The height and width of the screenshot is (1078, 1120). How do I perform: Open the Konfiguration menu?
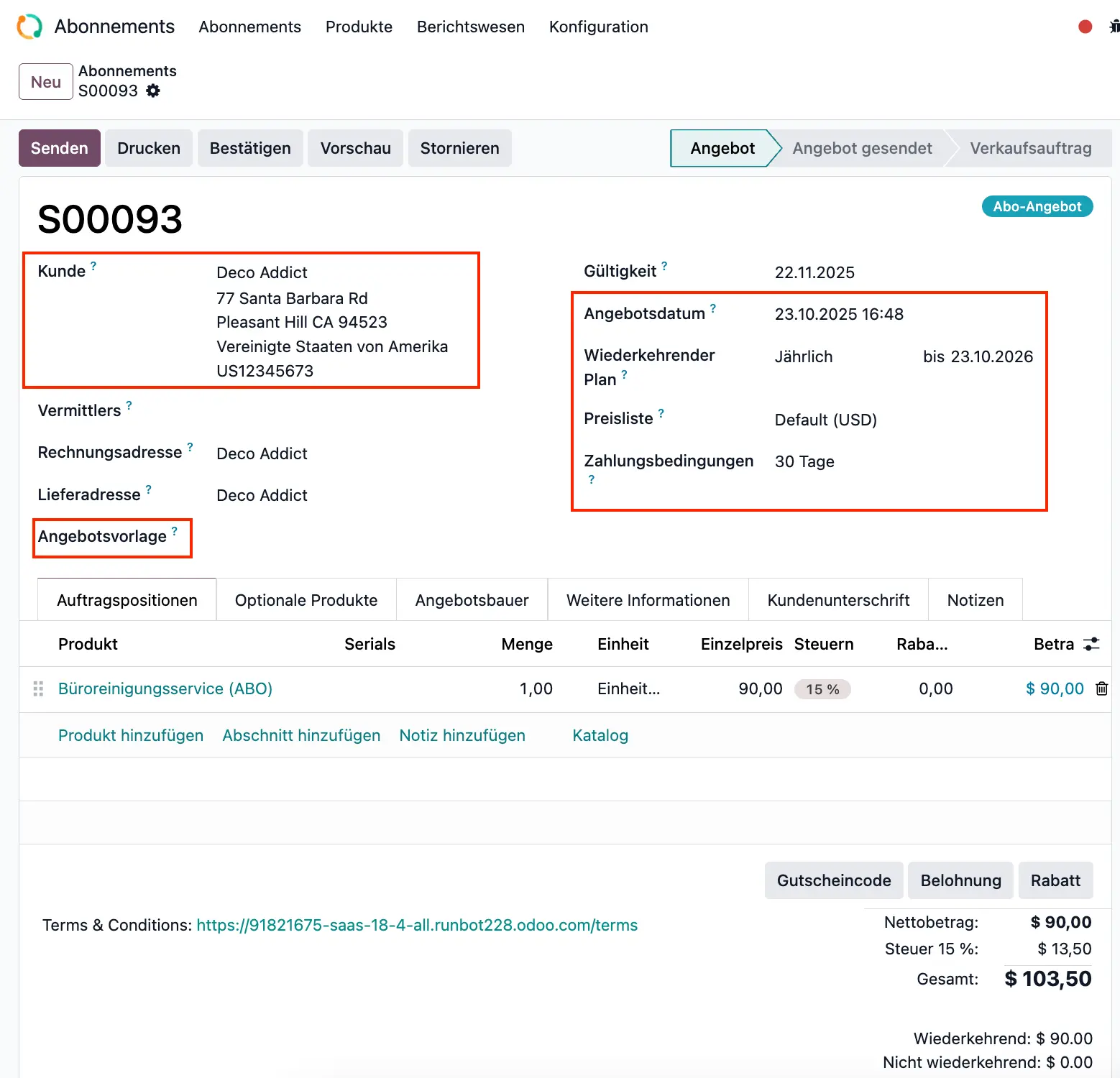(x=598, y=27)
